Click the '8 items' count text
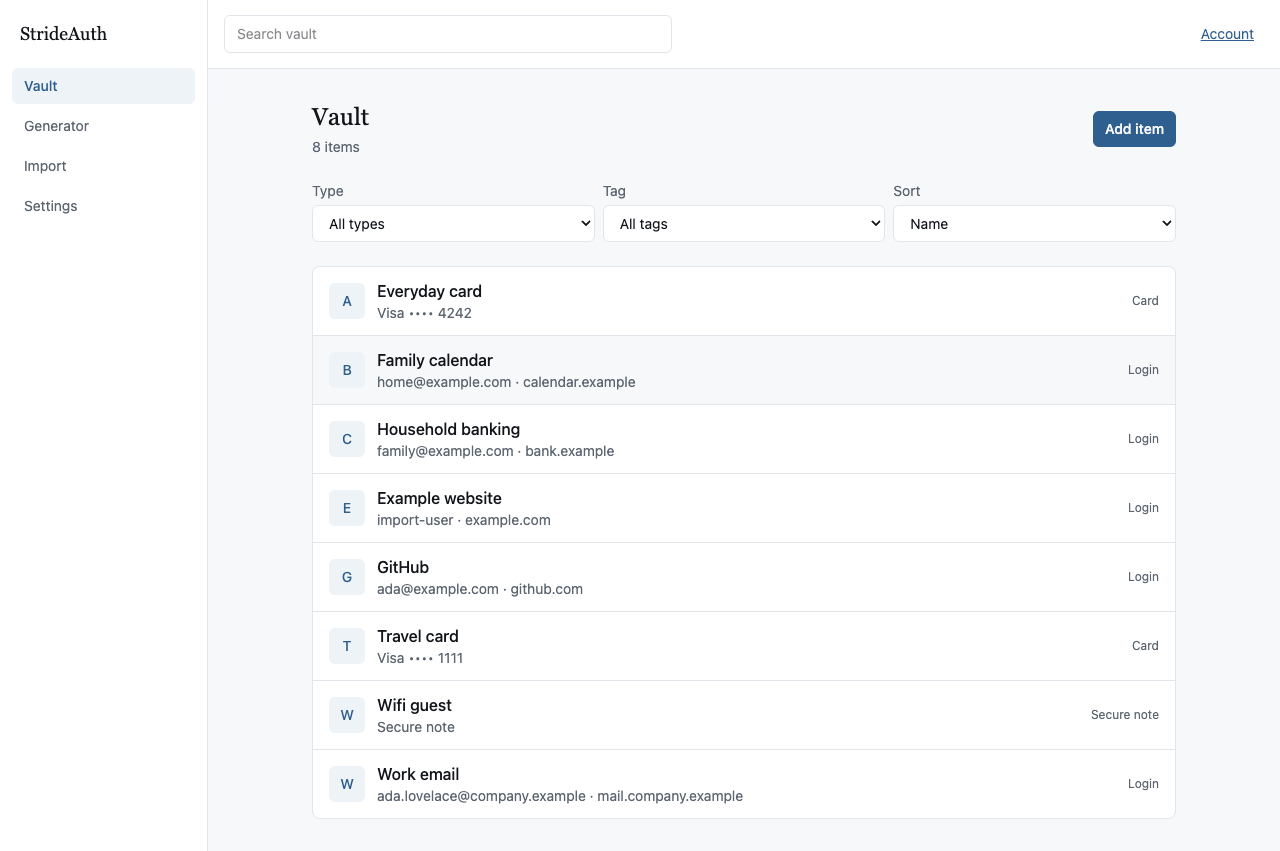This screenshot has height=851, width=1280. 336,147
